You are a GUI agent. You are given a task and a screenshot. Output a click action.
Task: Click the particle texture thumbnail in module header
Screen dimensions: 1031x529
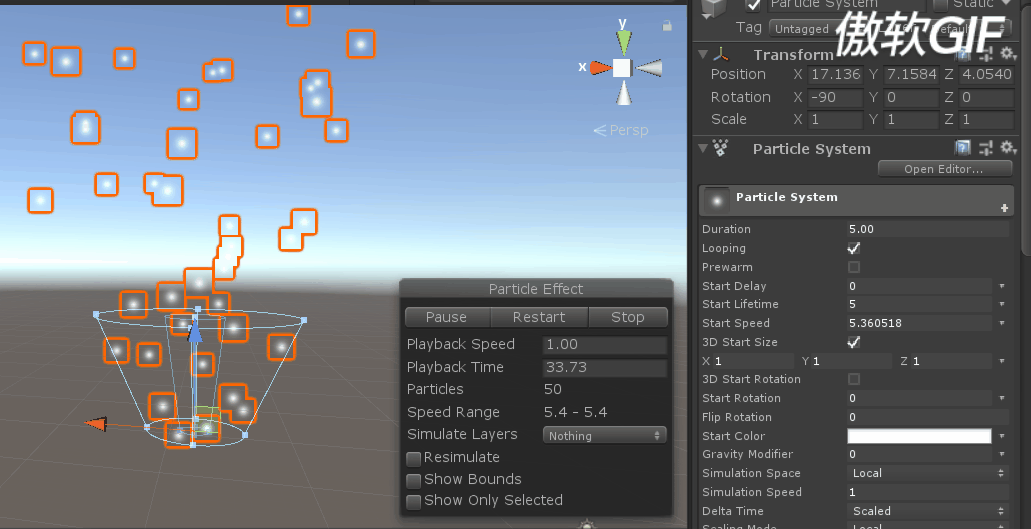(x=716, y=200)
